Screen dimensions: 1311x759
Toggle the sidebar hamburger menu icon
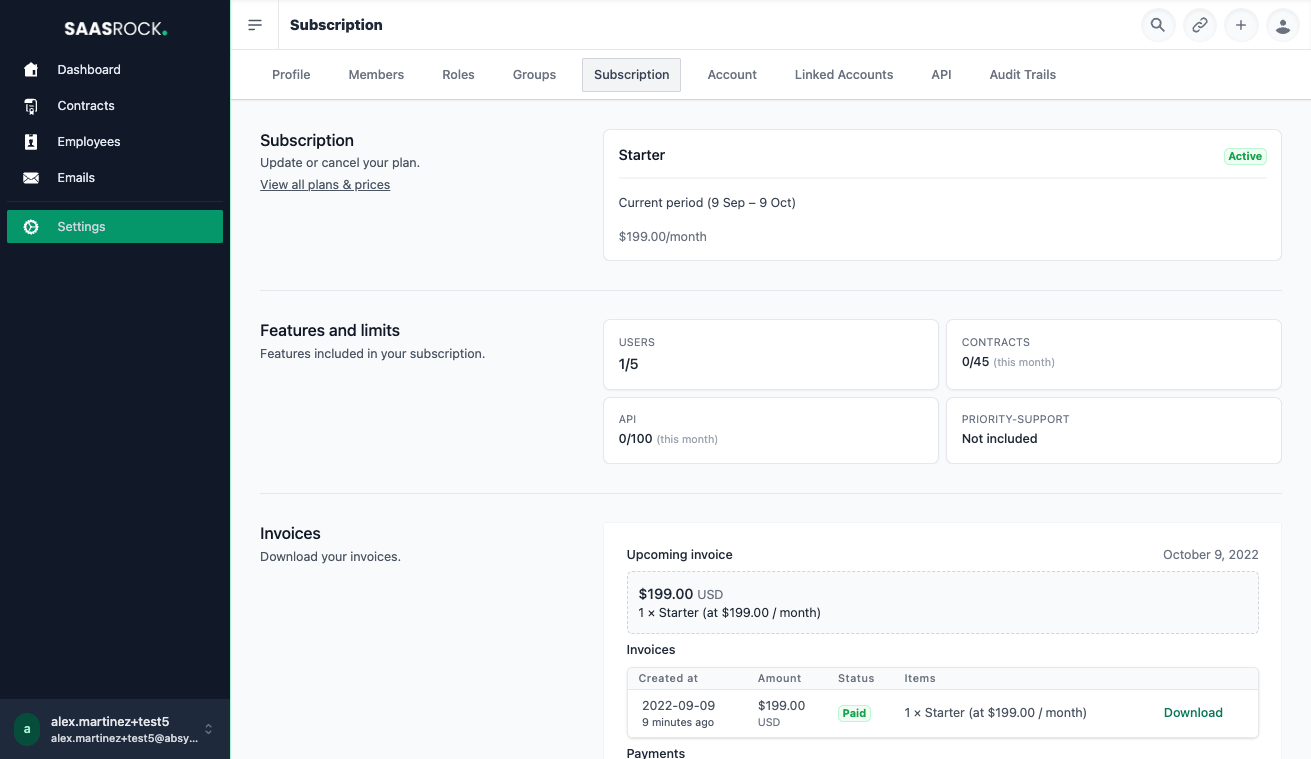tap(255, 25)
